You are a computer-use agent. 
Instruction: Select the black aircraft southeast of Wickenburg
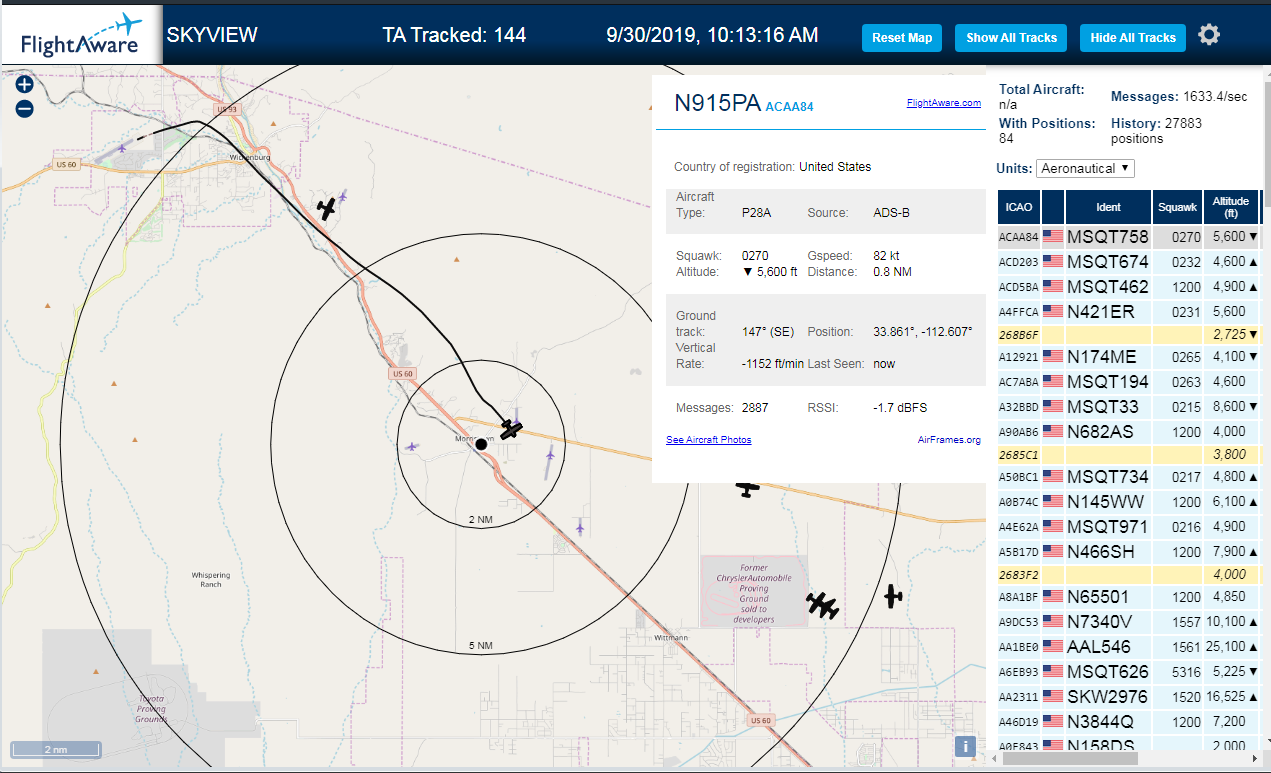[x=326, y=209]
